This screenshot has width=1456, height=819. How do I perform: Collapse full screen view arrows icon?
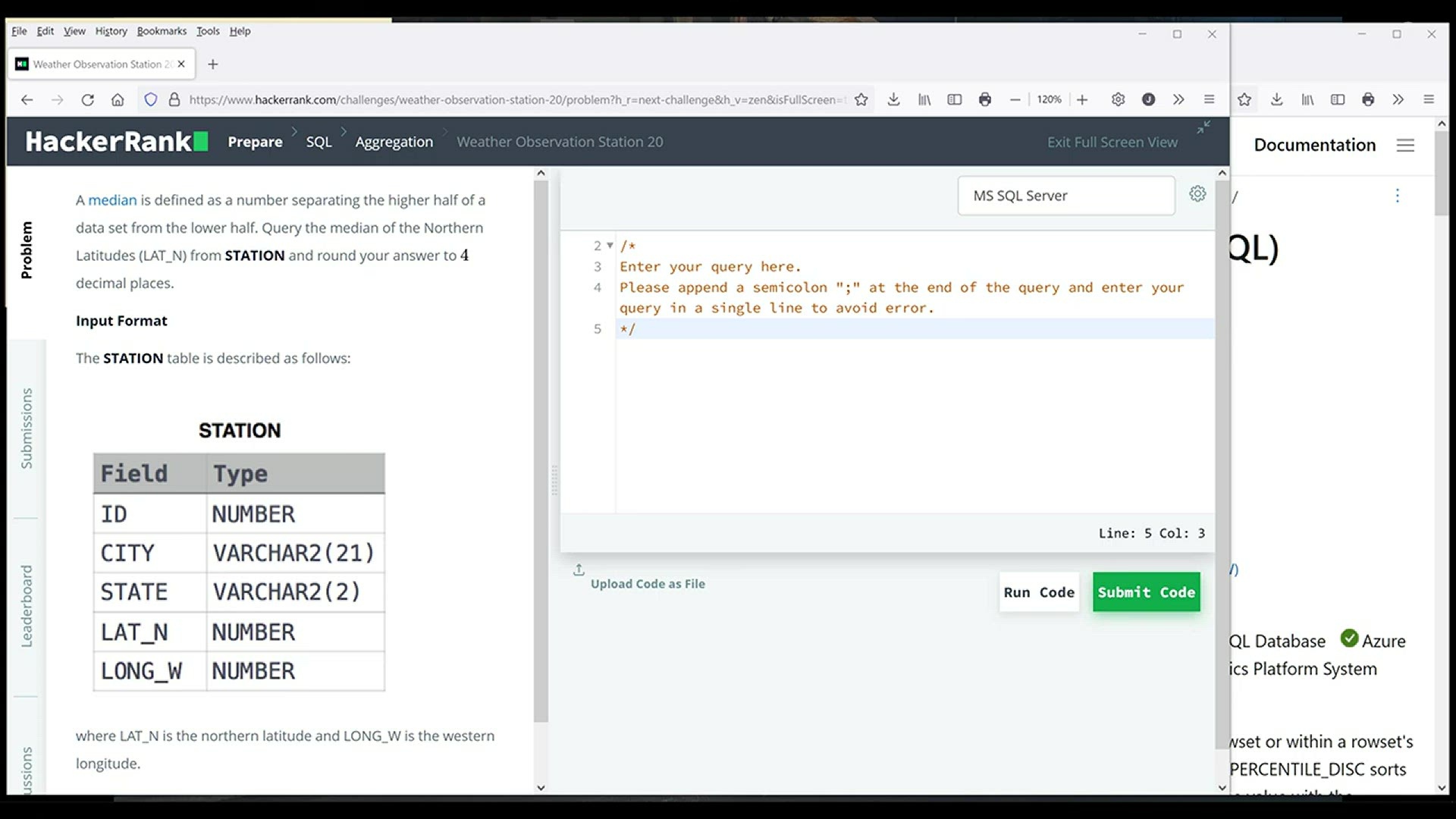click(1203, 127)
